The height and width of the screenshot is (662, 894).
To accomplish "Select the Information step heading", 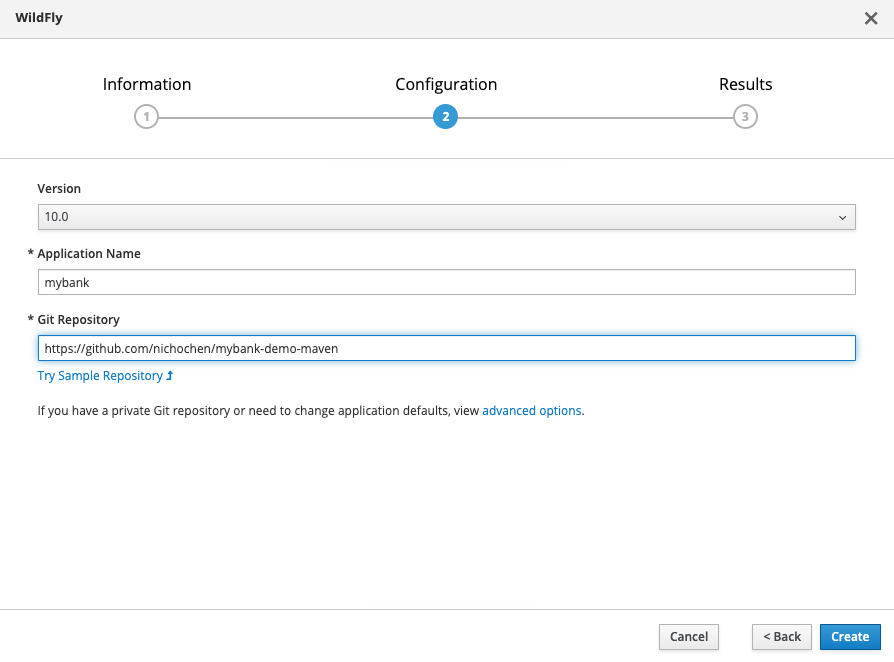I will (x=147, y=84).
